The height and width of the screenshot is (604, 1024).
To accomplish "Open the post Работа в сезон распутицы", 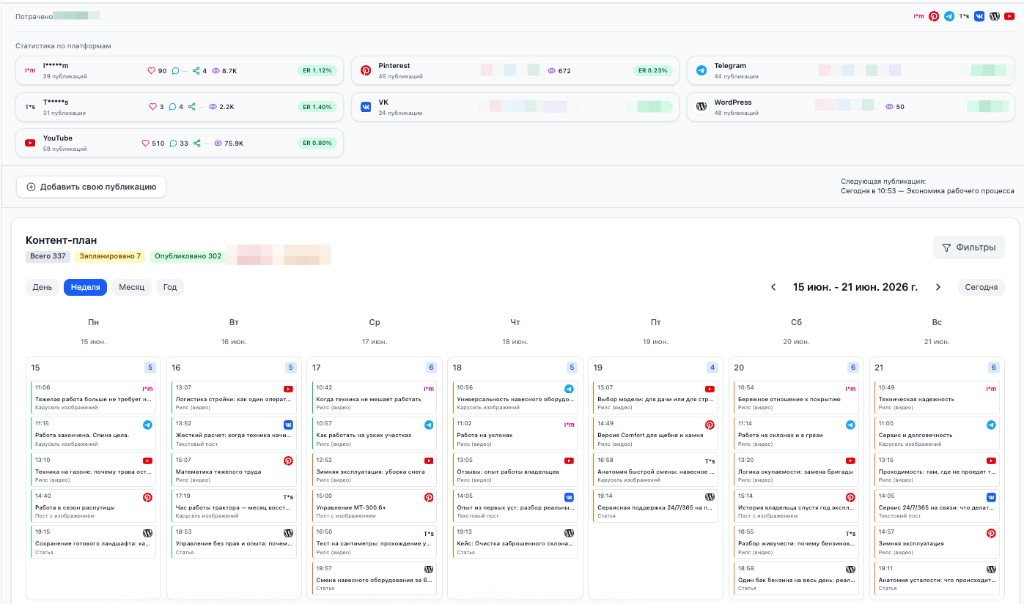I will 93,506.
